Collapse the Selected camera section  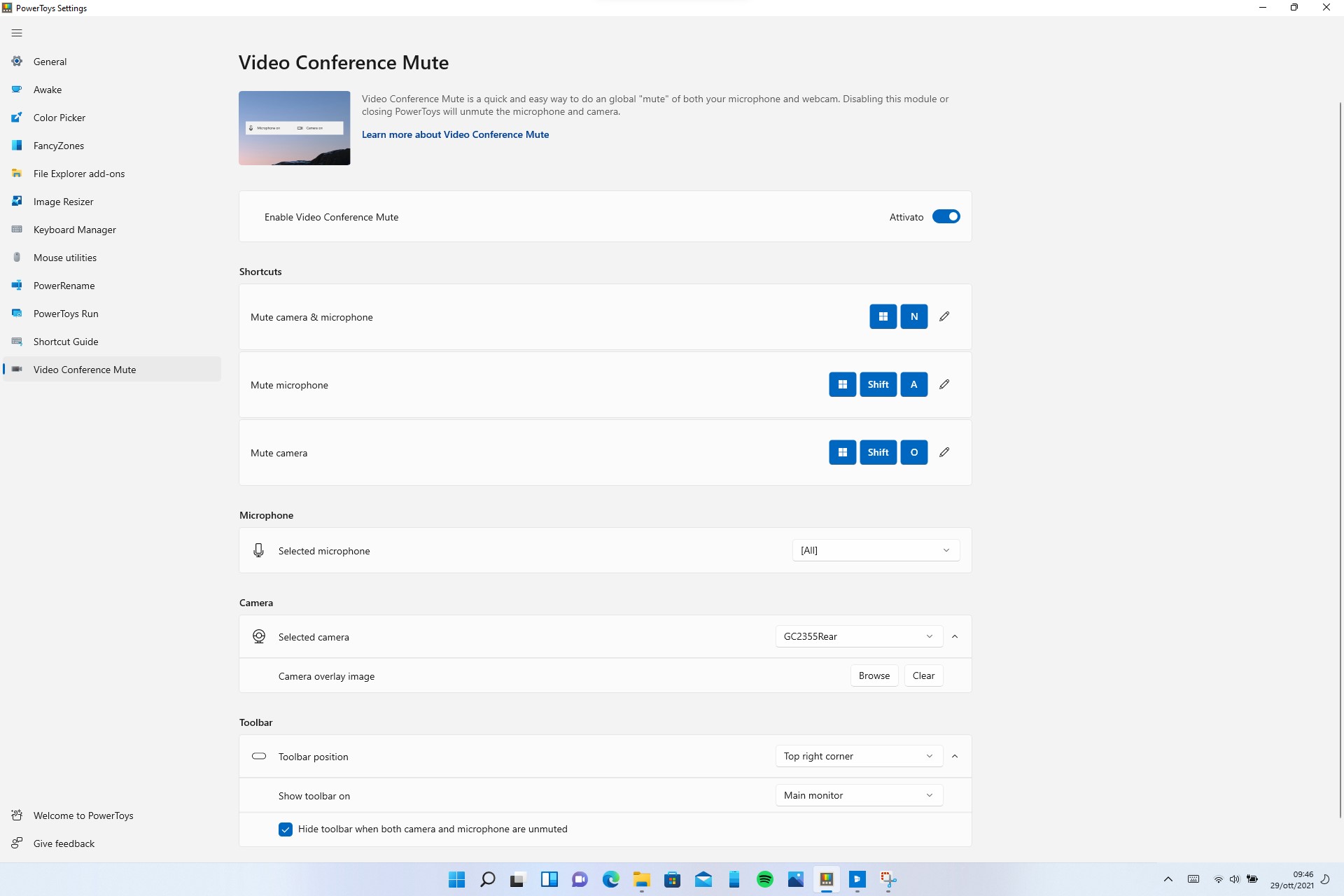(x=955, y=636)
